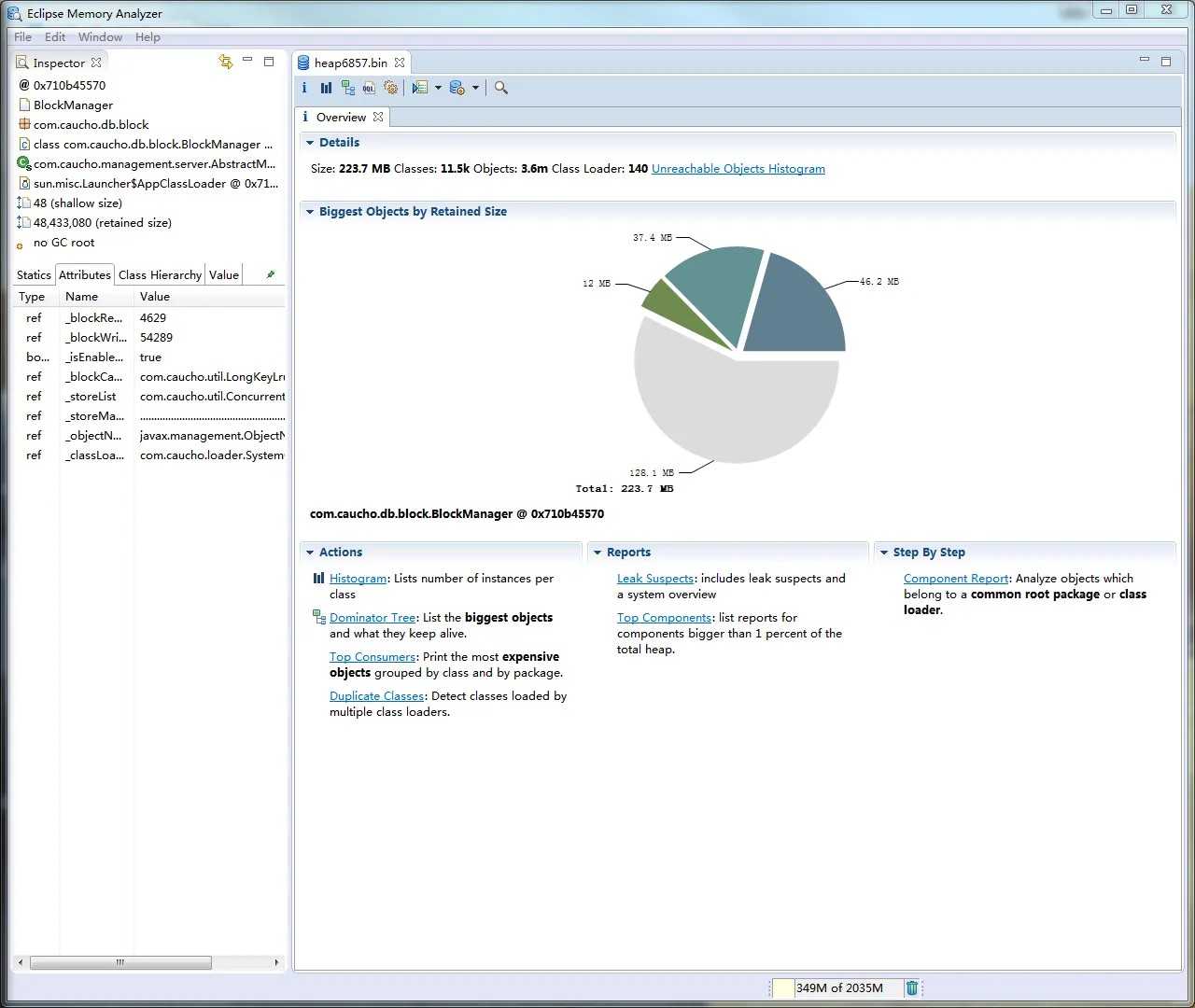Open the Overview pane with the i toolbar icon
Viewport: 1195px width, 1008px height.
(304, 88)
